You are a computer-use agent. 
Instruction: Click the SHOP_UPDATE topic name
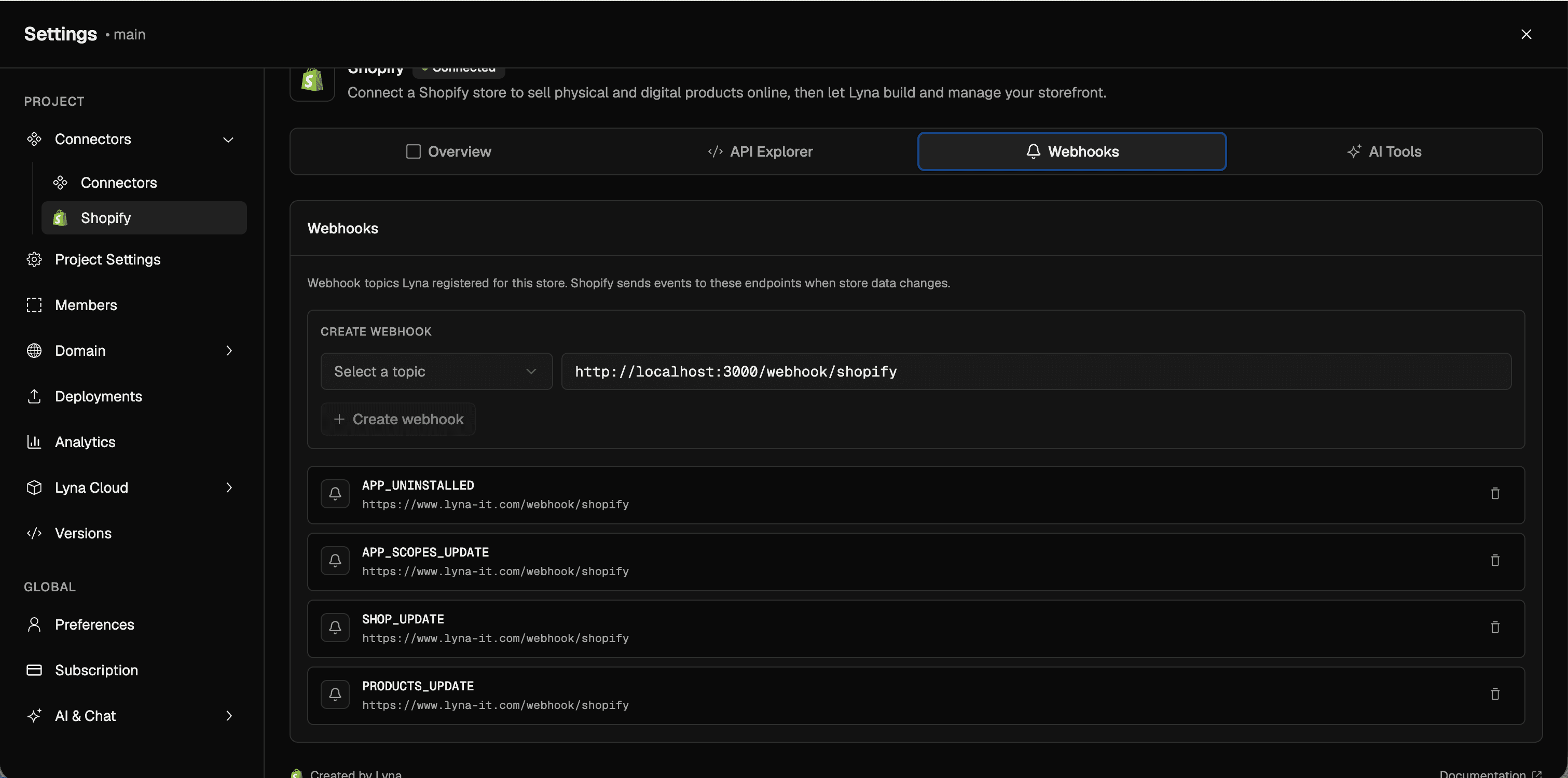[x=403, y=619]
